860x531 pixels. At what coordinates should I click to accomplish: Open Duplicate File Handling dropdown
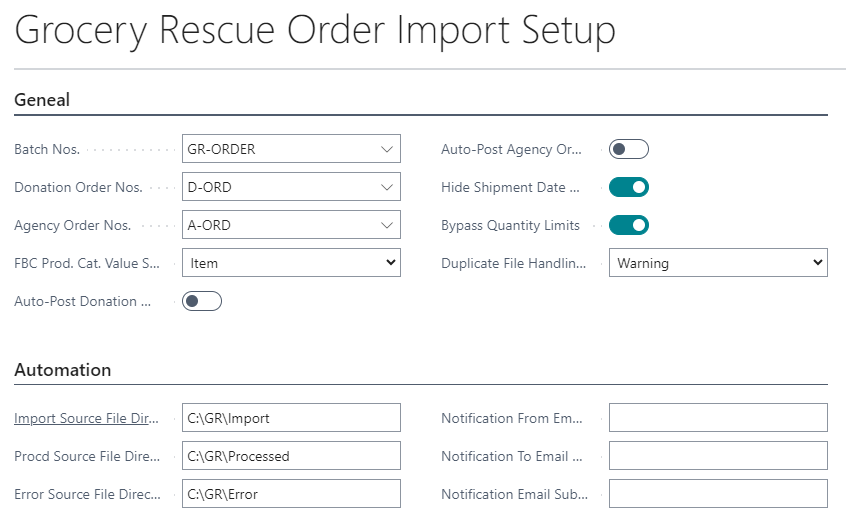(718, 263)
